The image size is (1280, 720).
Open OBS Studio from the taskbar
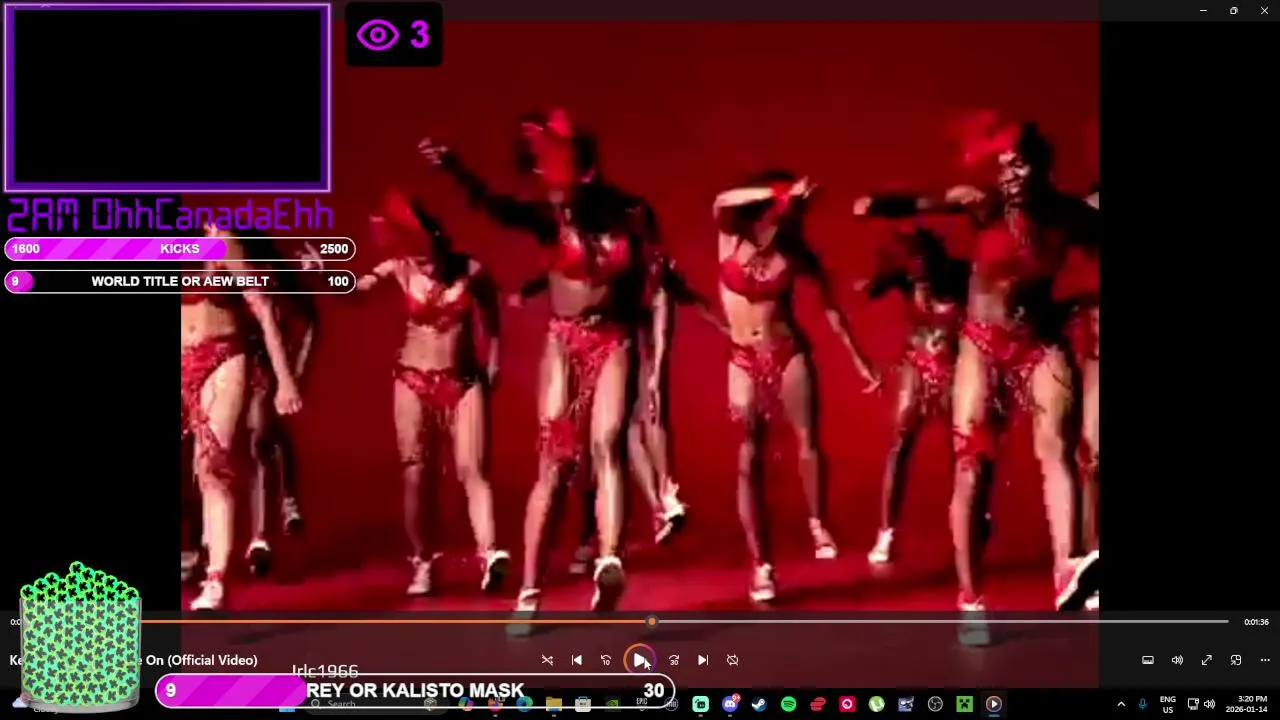tap(935, 704)
